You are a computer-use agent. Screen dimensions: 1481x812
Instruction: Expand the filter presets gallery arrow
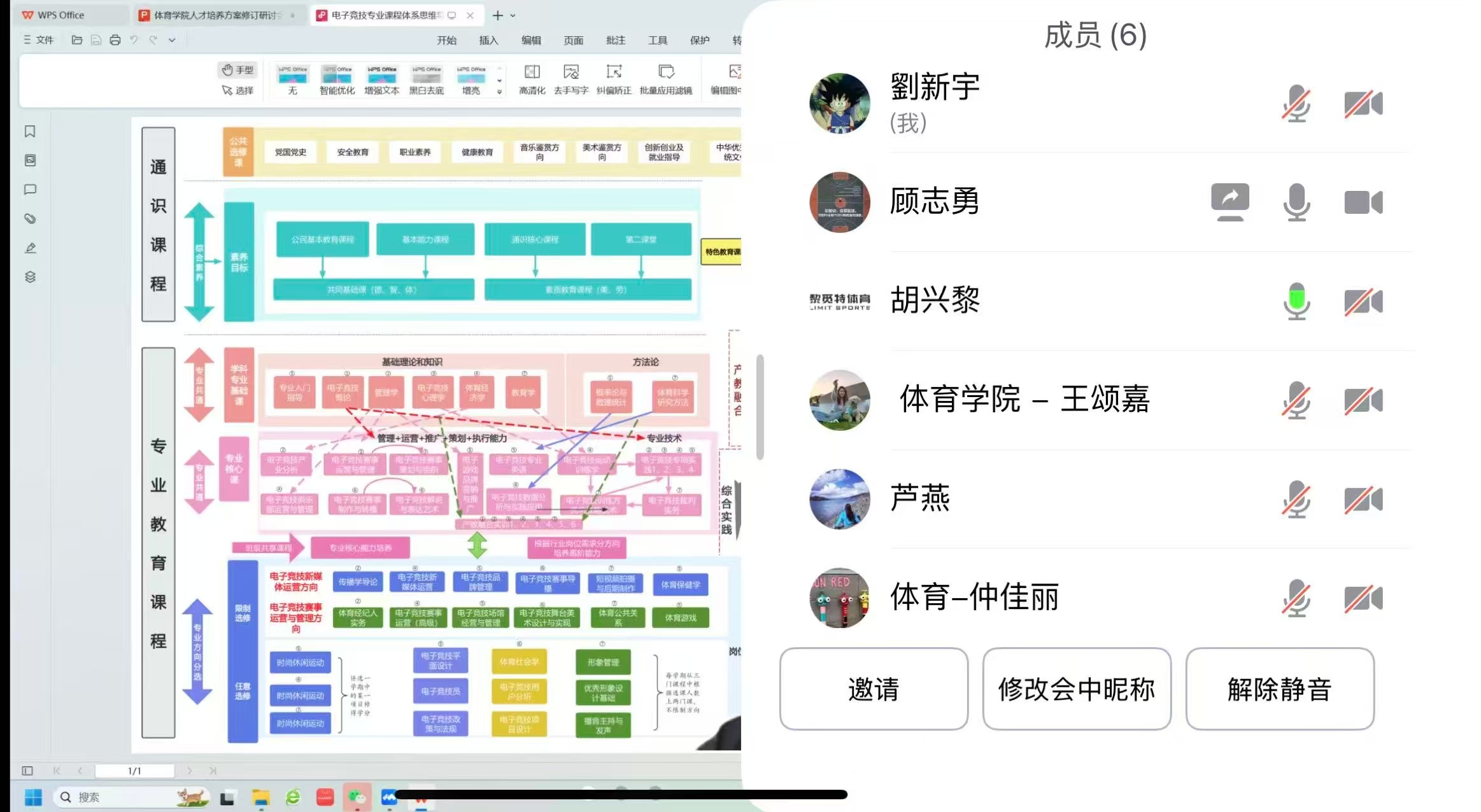[499, 92]
